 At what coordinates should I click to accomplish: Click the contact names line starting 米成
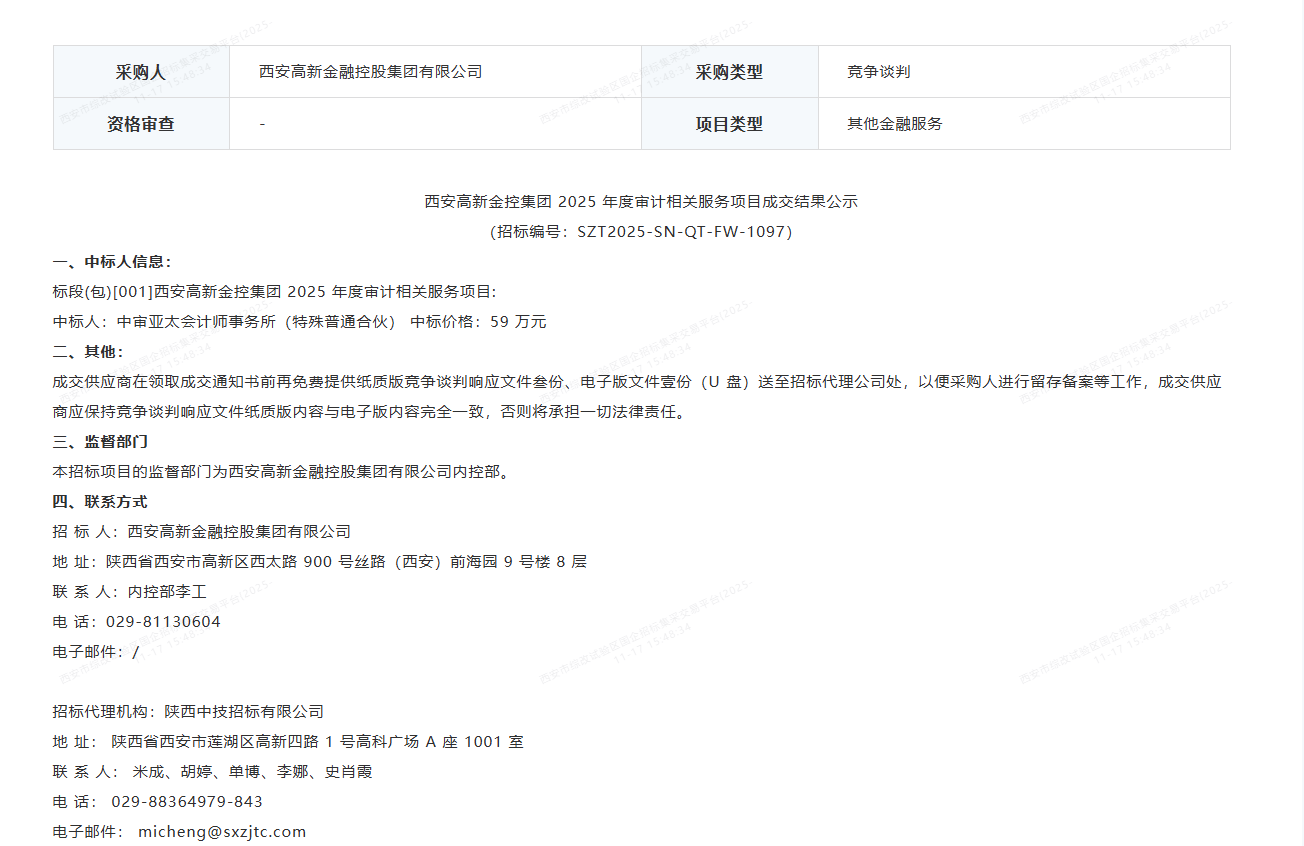[x=252, y=772]
